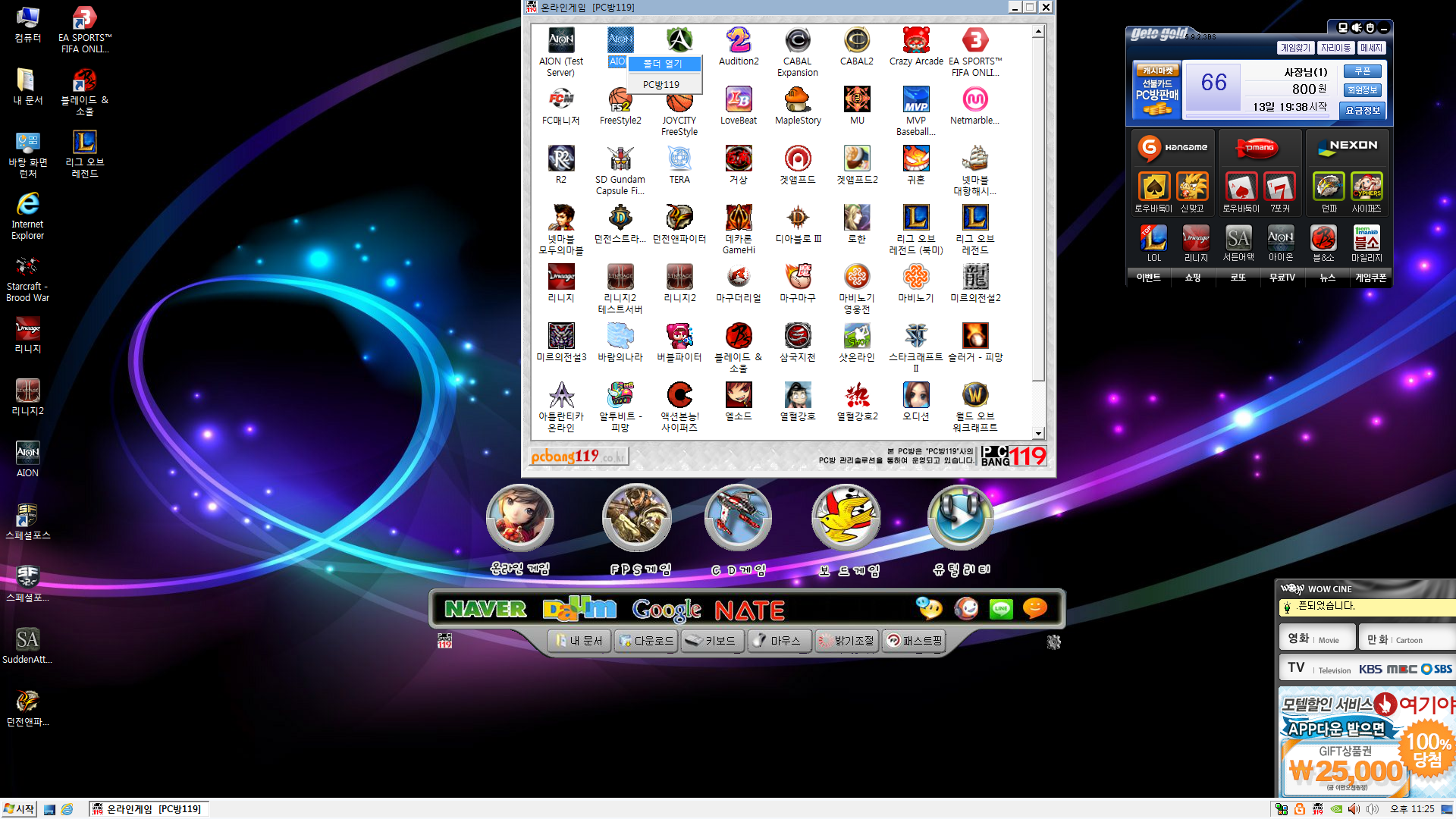Click the settings gear beside the dock
The image size is (1456, 819).
coord(1053,642)
